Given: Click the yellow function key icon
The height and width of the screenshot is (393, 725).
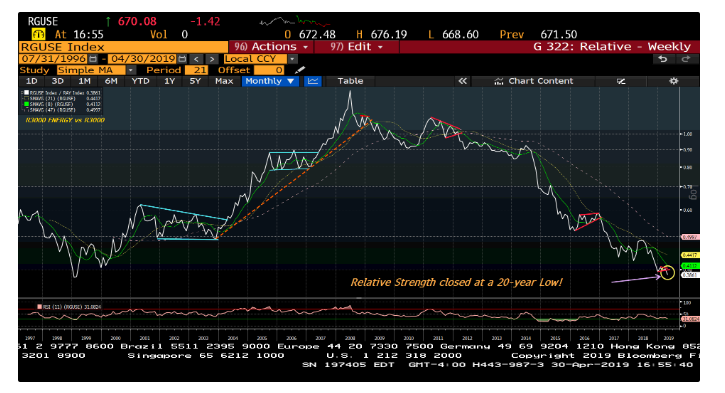Looking at the screenshot, I should point(38,34).
